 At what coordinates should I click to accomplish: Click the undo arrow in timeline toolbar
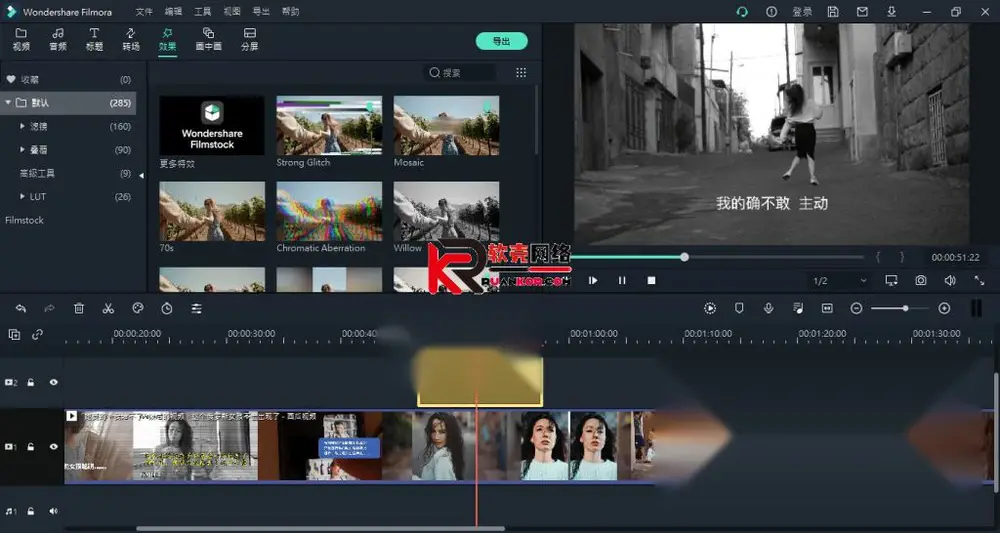[x=20, y=309]
